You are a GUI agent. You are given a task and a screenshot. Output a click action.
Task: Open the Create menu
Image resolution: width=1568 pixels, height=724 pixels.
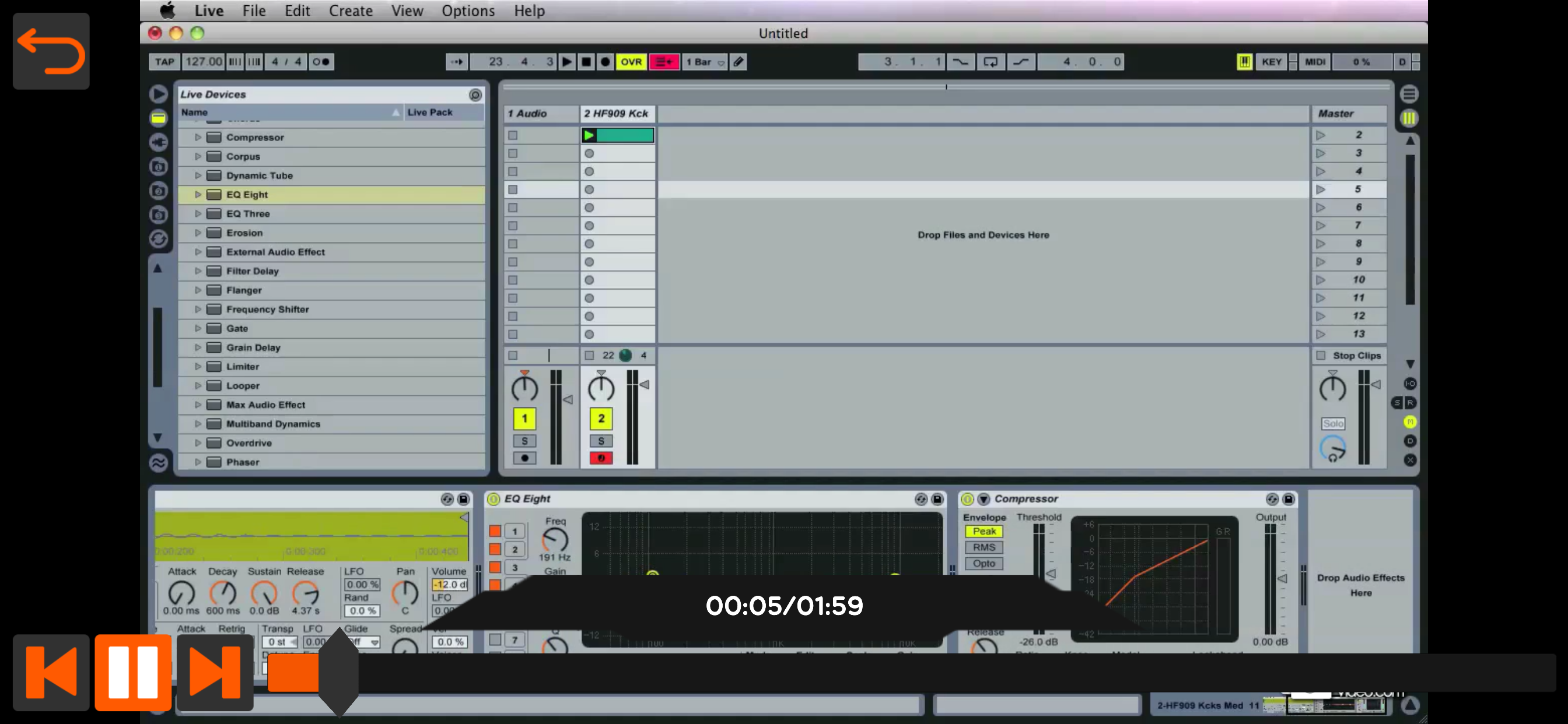(351, 11)
